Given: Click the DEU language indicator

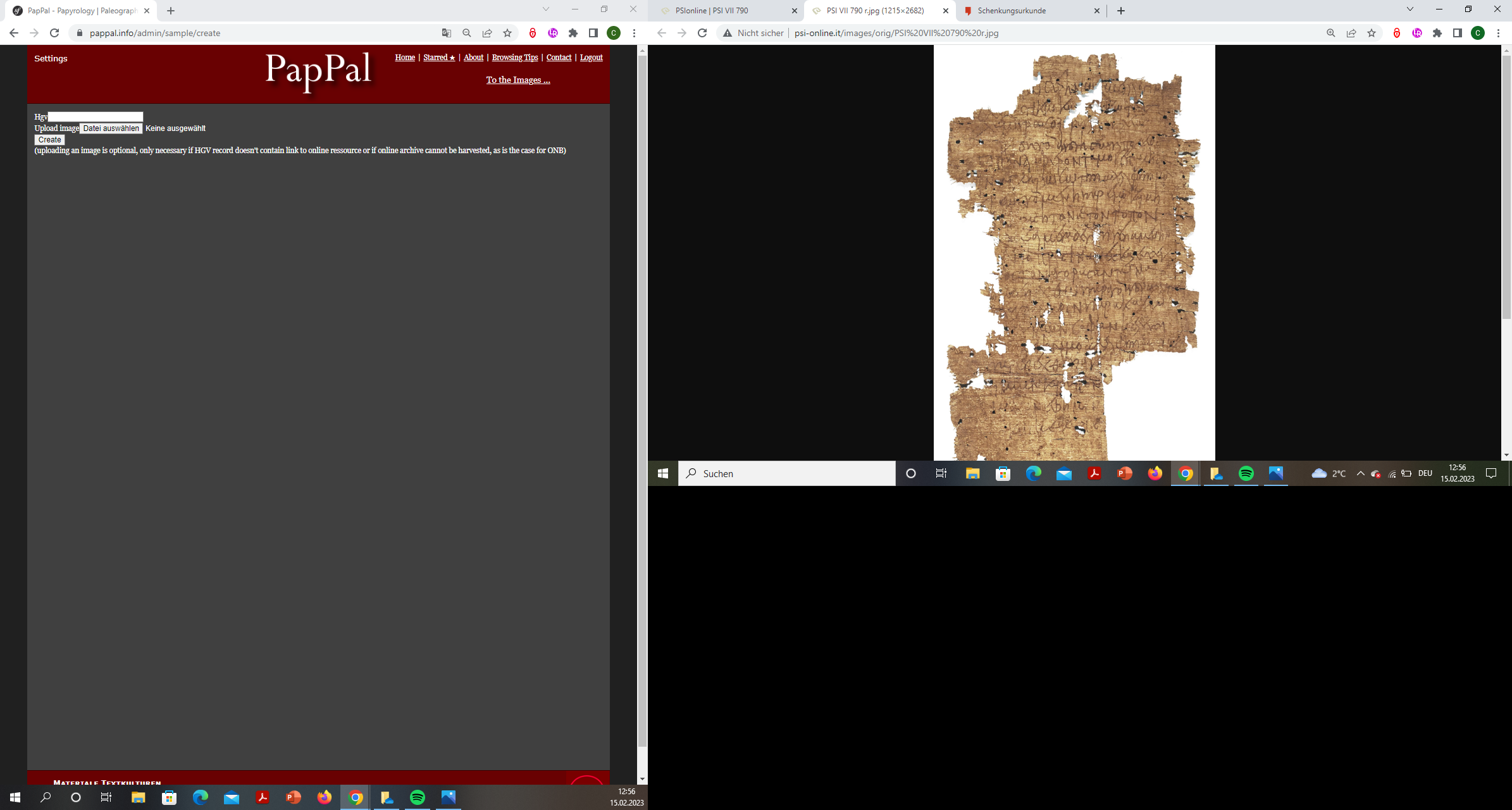Looking at the screenshot, I should tap(1425, 473).
